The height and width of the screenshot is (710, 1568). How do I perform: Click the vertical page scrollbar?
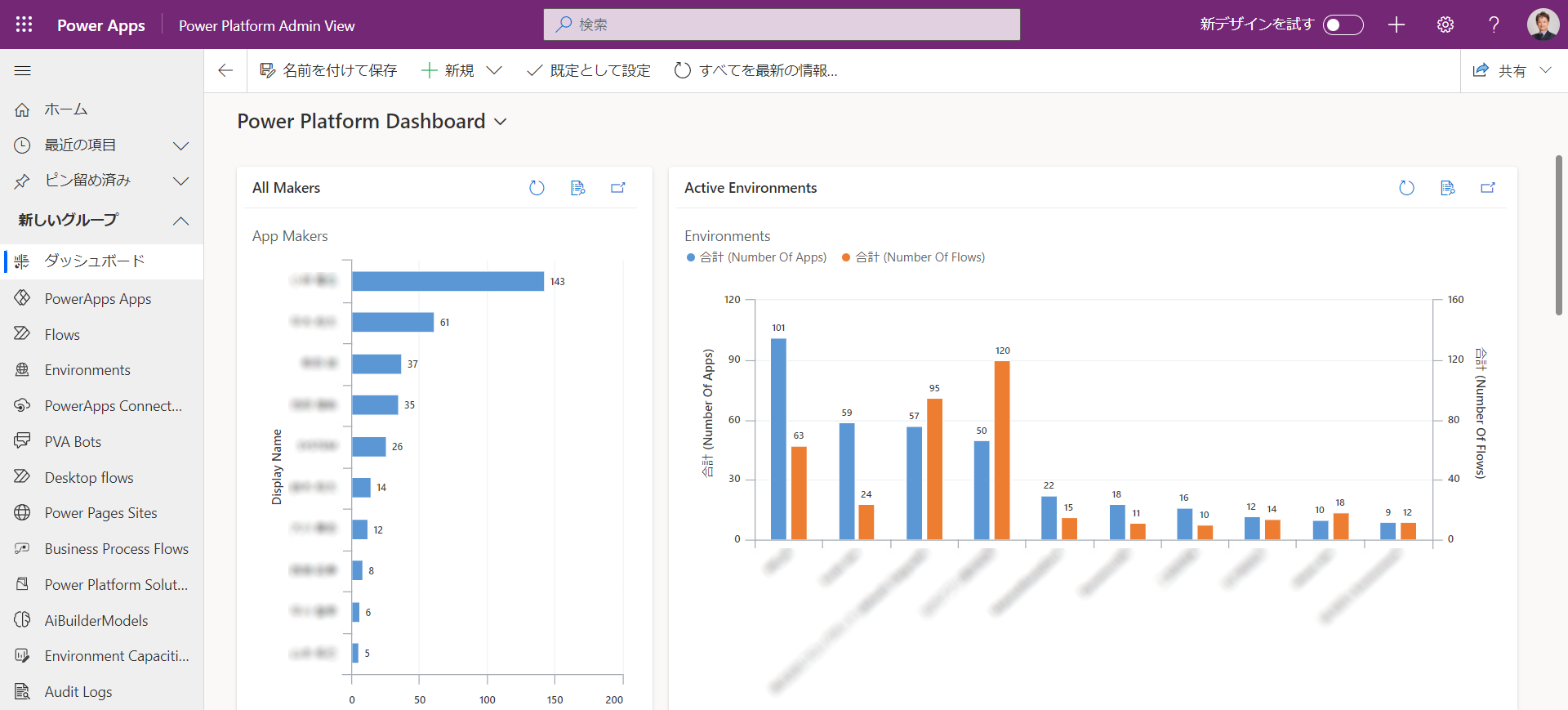coord(1559,235)
